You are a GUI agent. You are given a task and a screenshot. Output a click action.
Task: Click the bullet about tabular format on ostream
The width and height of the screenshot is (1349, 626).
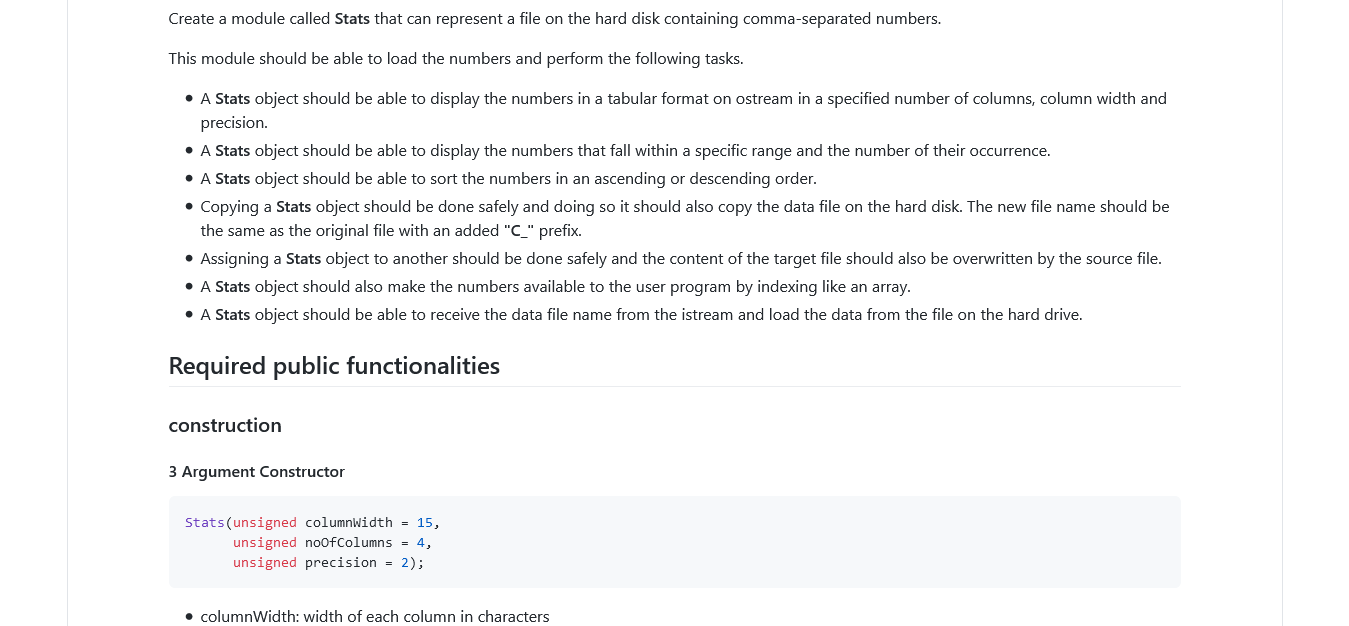[x=684, y=111]
